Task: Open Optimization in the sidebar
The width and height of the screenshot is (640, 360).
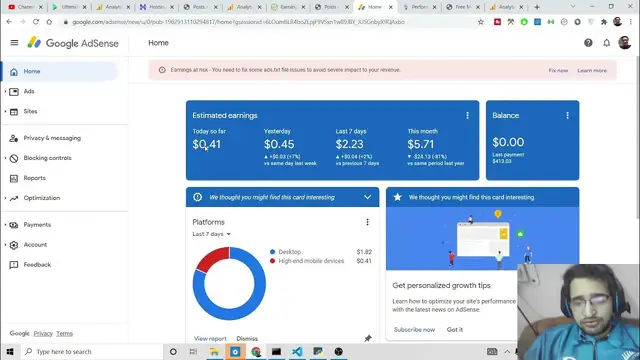Action: coord(42,198)
